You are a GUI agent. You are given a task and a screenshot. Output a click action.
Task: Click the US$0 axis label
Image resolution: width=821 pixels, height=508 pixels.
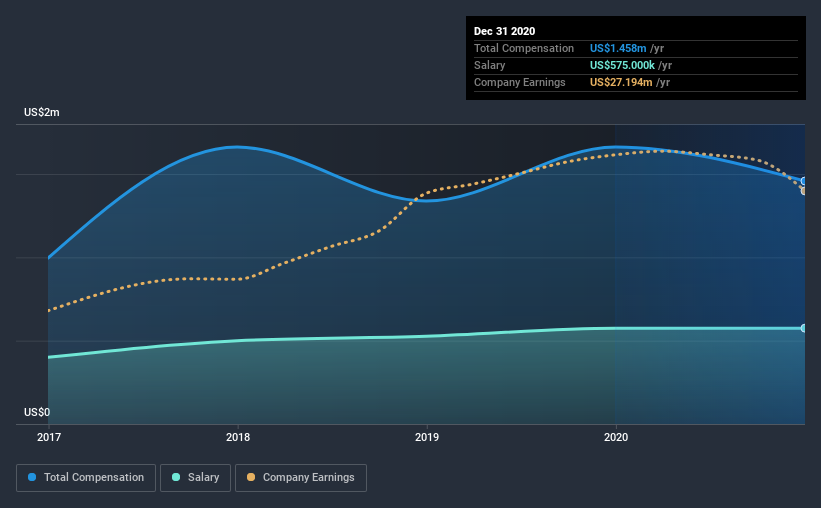click(x=37, y=413)
